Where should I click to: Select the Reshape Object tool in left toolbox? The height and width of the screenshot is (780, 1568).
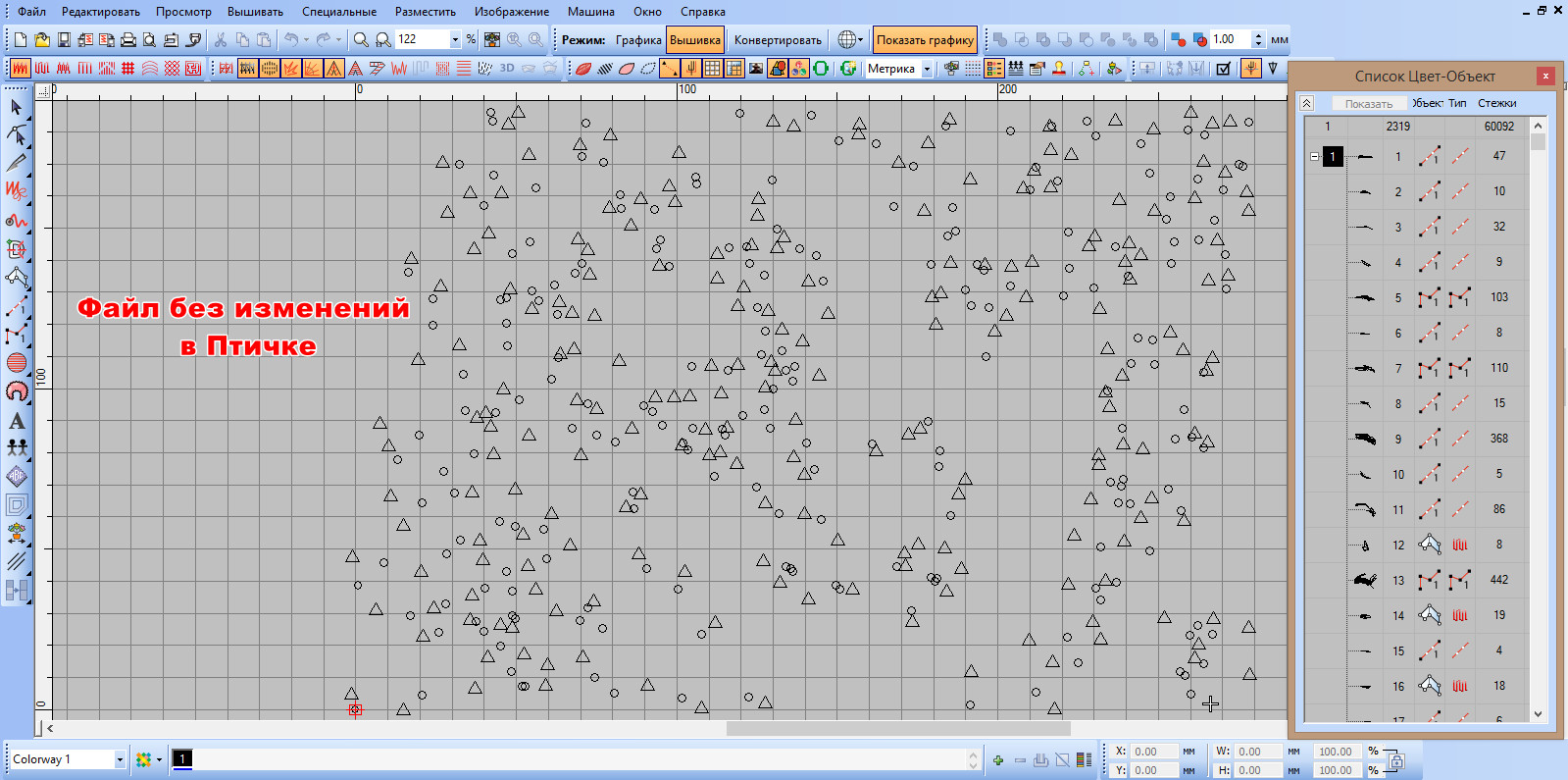(x=17, y=135)
